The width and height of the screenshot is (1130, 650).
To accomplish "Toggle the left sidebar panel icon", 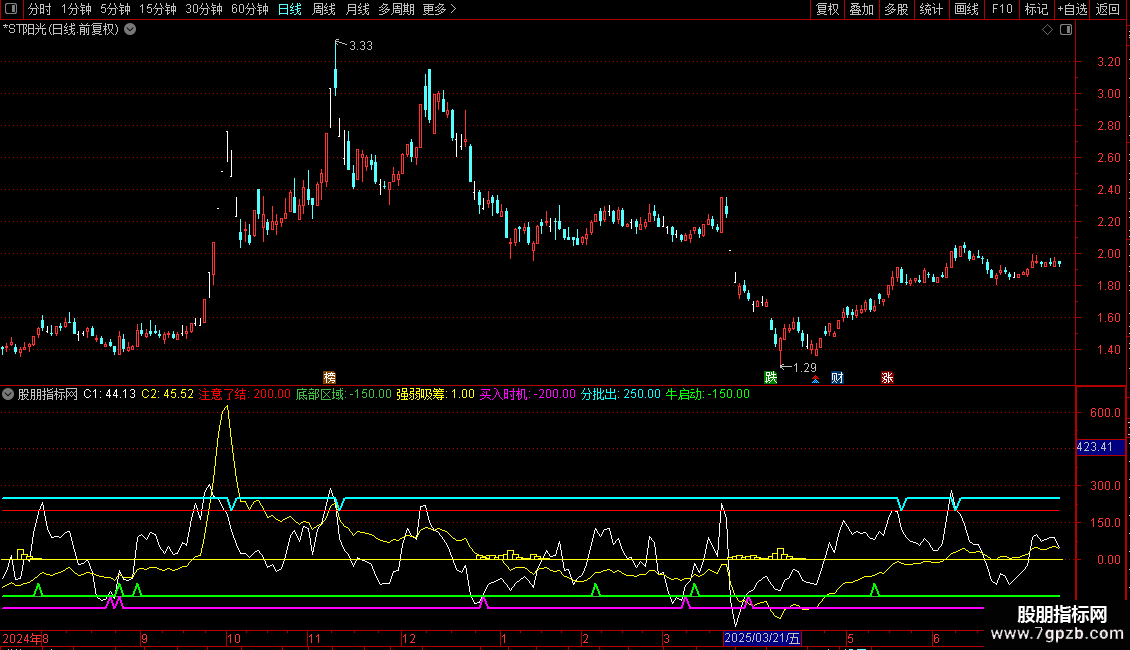I will [11, 9].
